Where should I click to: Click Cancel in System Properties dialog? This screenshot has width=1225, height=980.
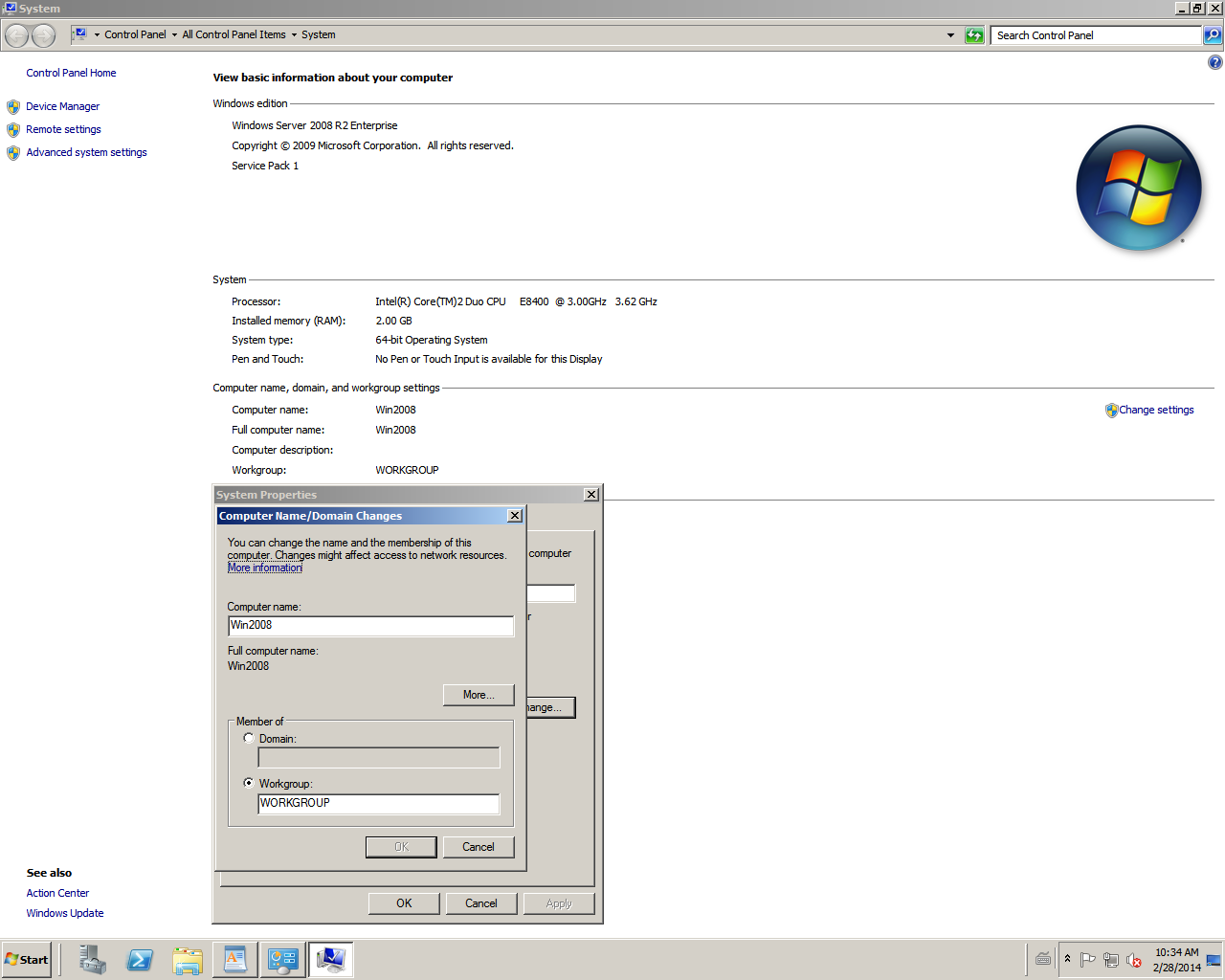pos(481,903)
